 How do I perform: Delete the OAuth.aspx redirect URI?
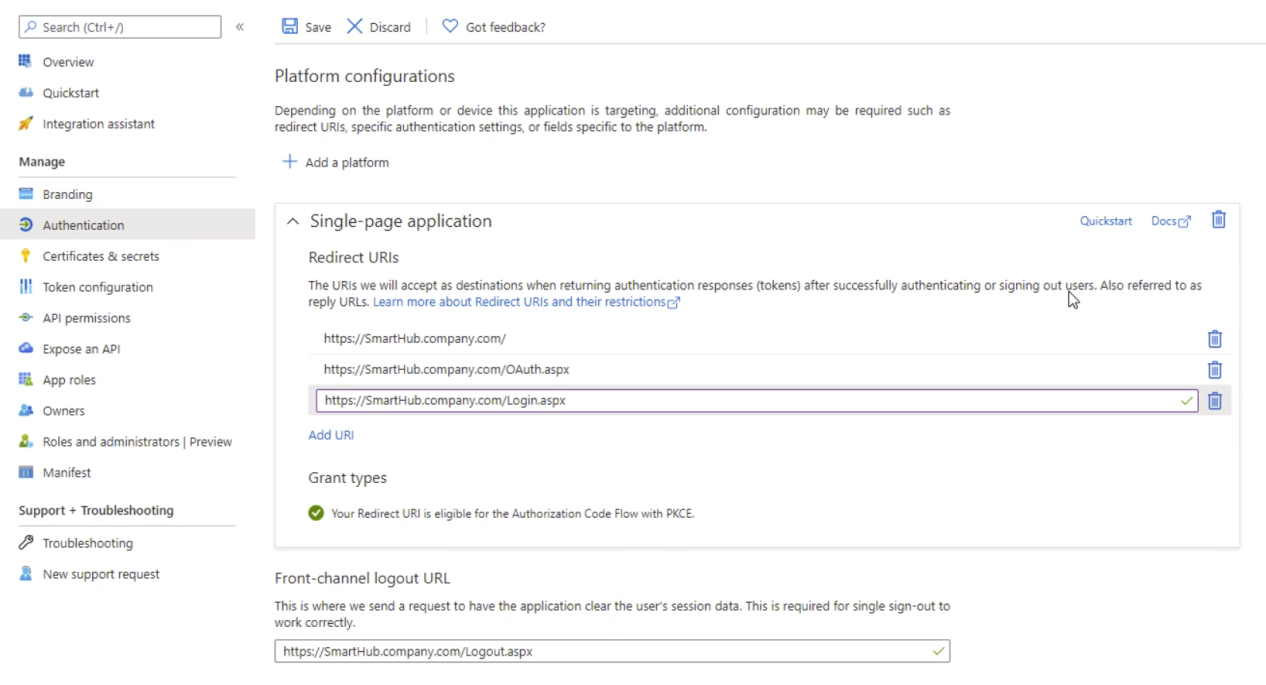tap(1214, 370)
